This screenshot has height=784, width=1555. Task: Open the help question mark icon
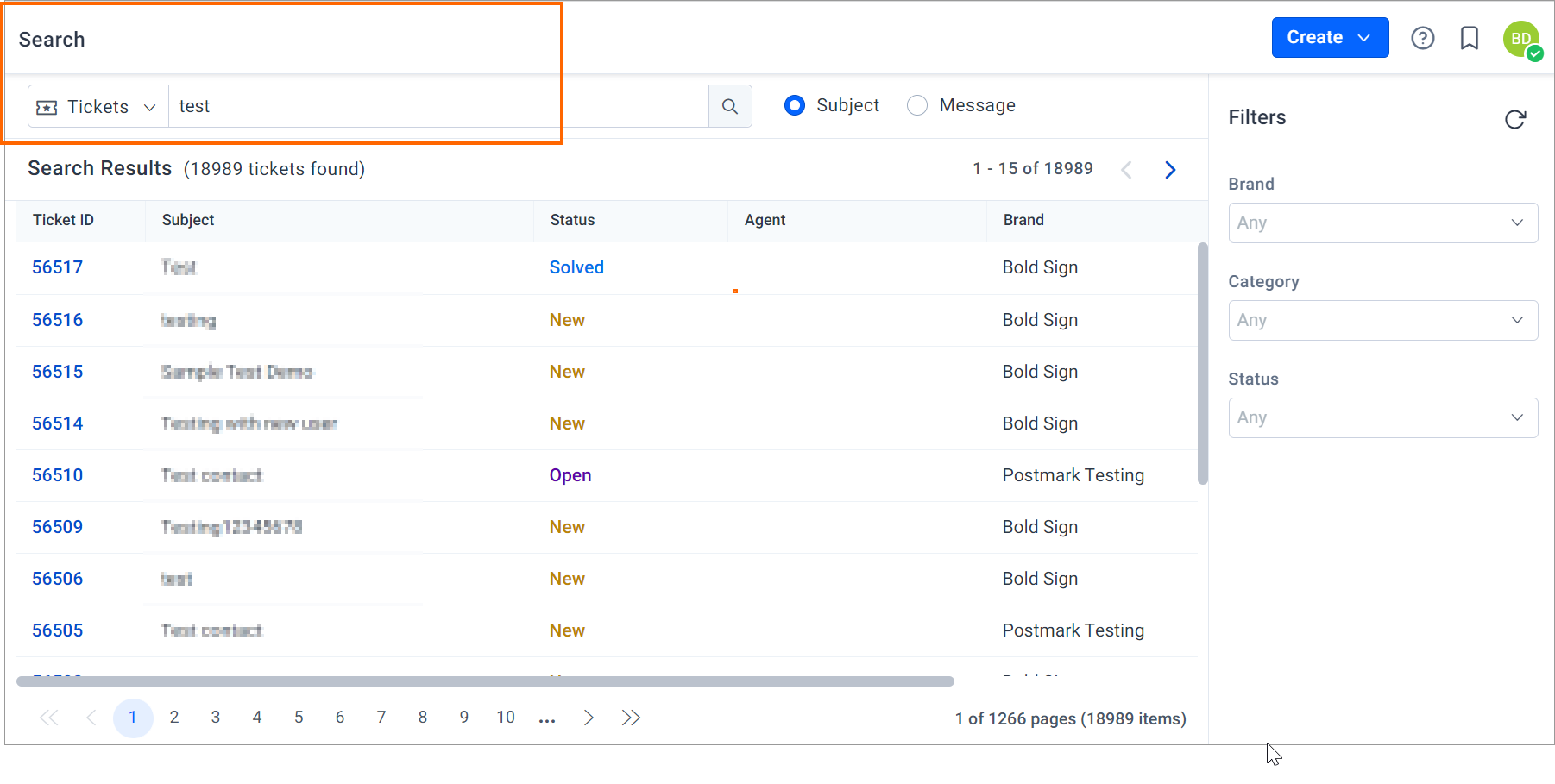[1423, 38]
